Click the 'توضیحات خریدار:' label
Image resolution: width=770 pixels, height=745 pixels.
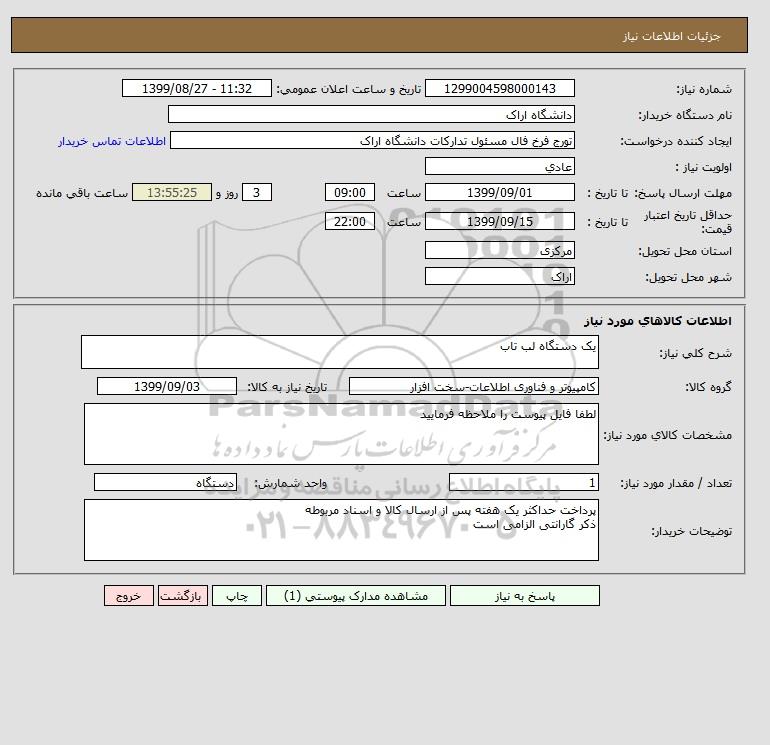pyautogui.click(x=691, y=531)
